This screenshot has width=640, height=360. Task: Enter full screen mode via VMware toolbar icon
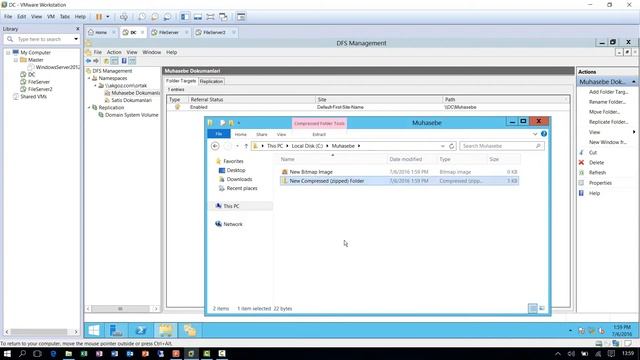210,17
